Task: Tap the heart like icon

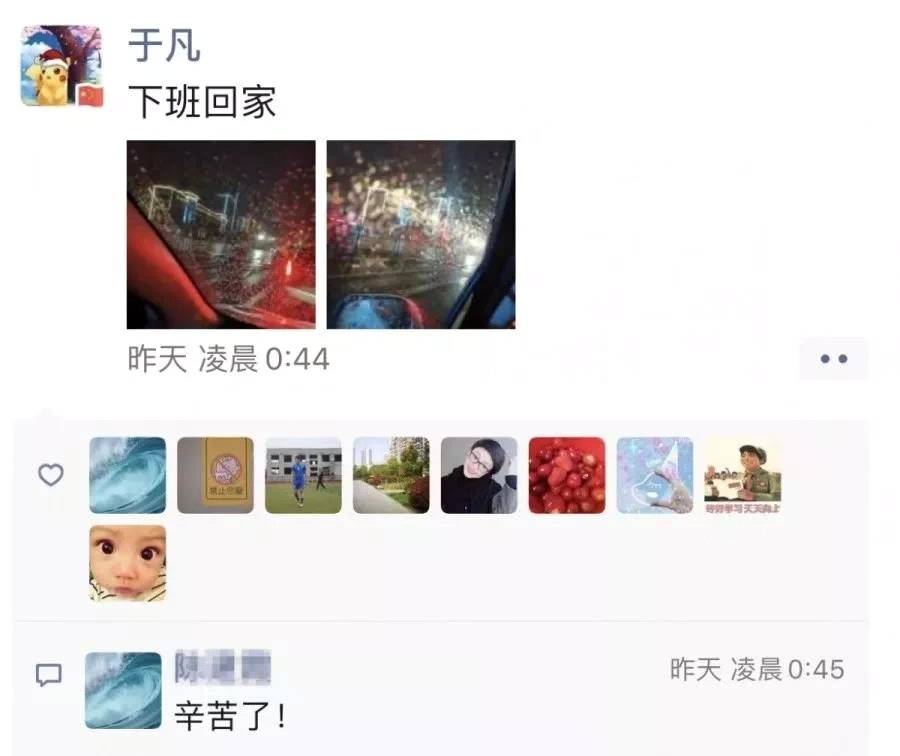Action: [51, 475]
